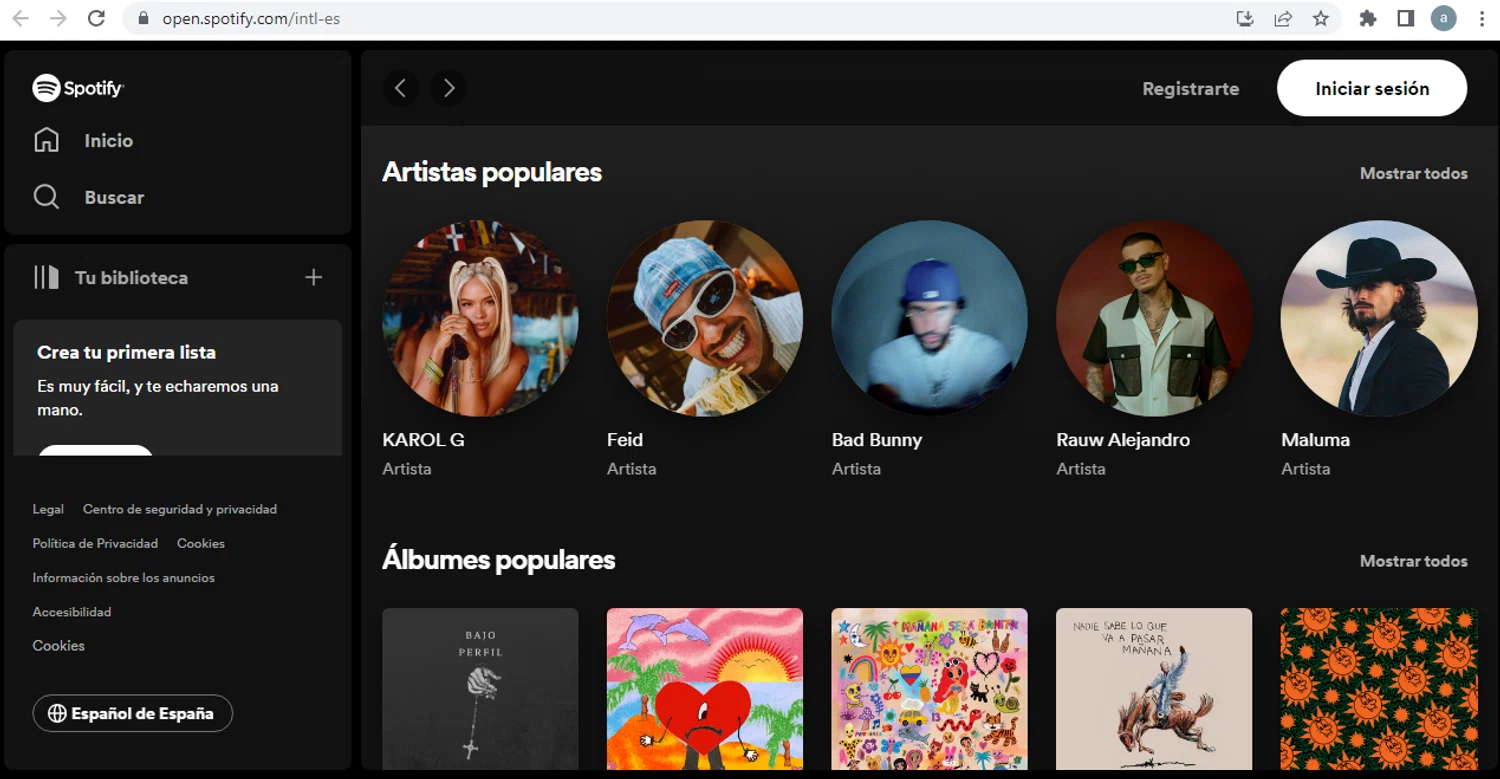The width and height of the screenshot is (1500, 779).
Task: Click Registrarte link
Action: coord(1190,88)
